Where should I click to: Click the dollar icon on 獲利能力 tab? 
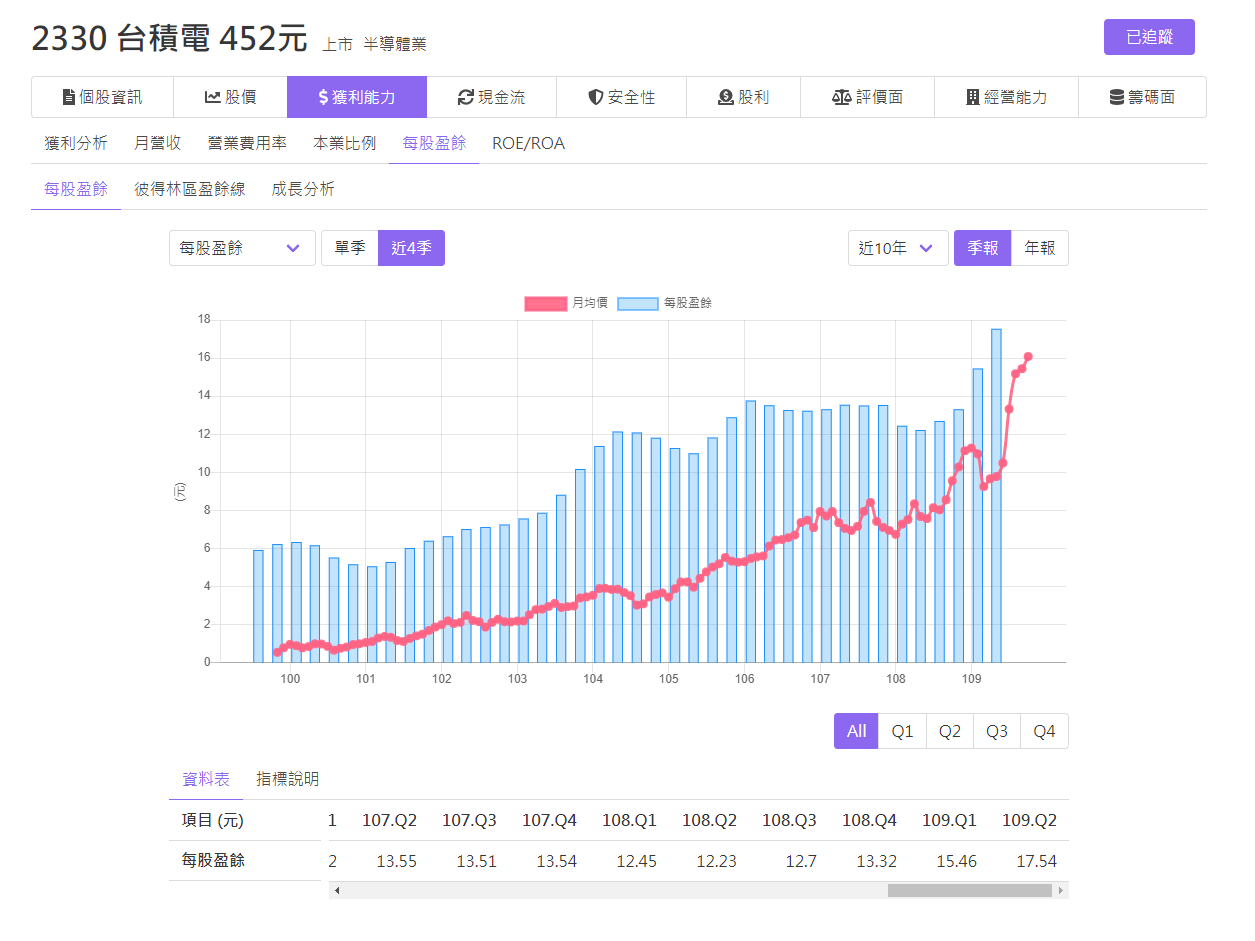[323, 97]
